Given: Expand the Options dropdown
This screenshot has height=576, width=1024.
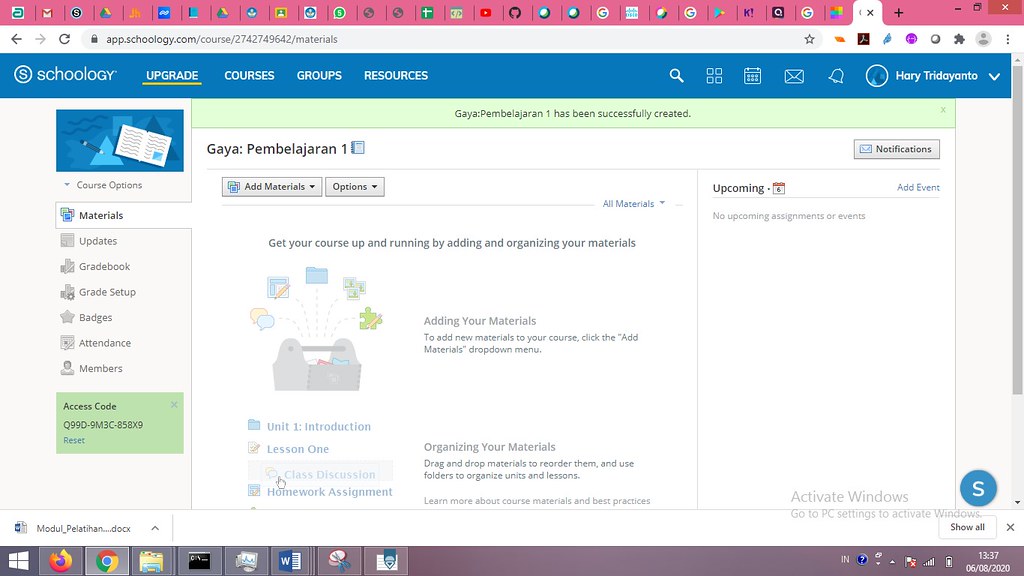Looking at the screenshot, I should (x=355, y=187).
